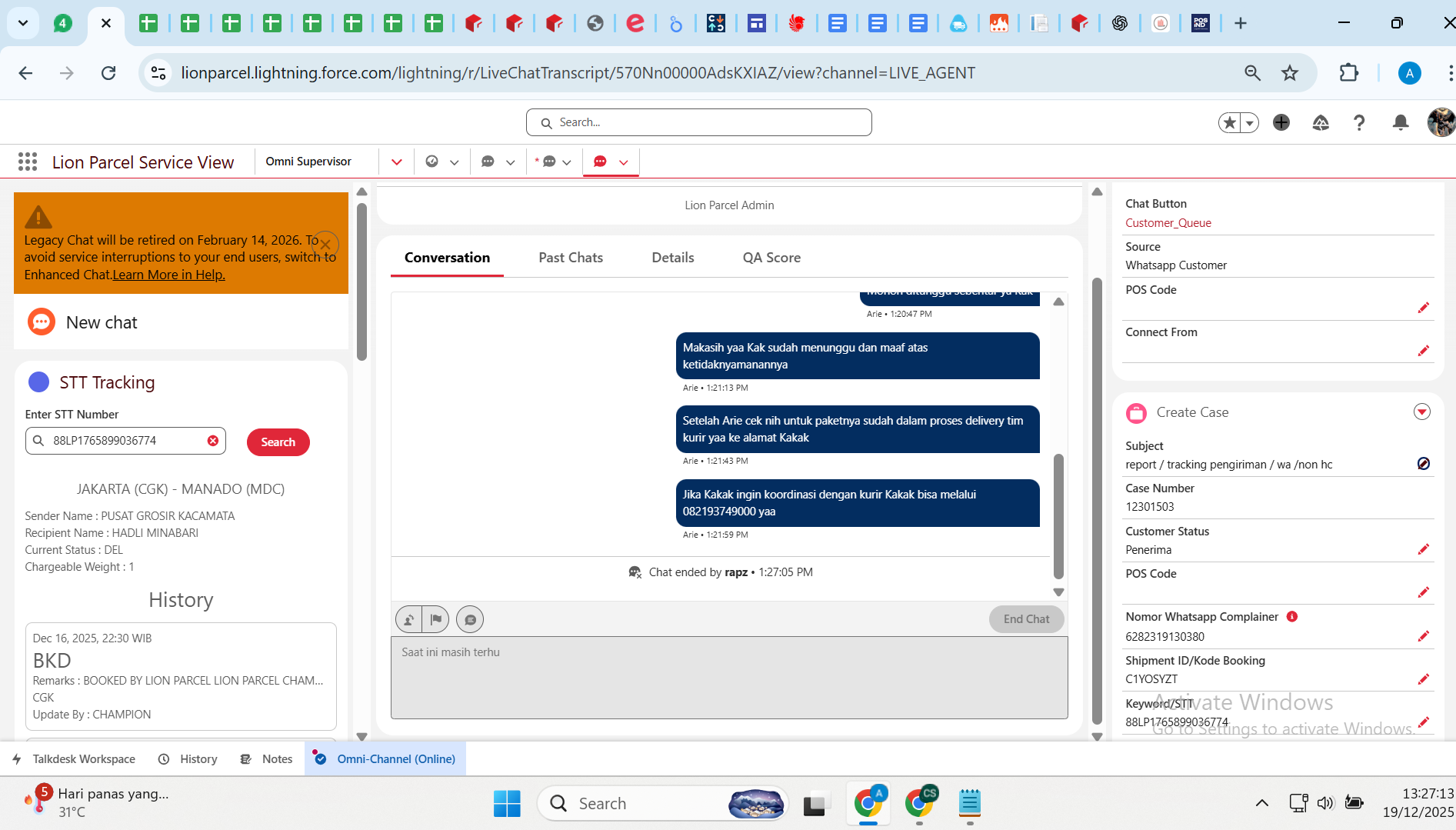Dismiss the Legacy Chat warning banner
Screen dimensions: 1456x830
pos(325,245)
